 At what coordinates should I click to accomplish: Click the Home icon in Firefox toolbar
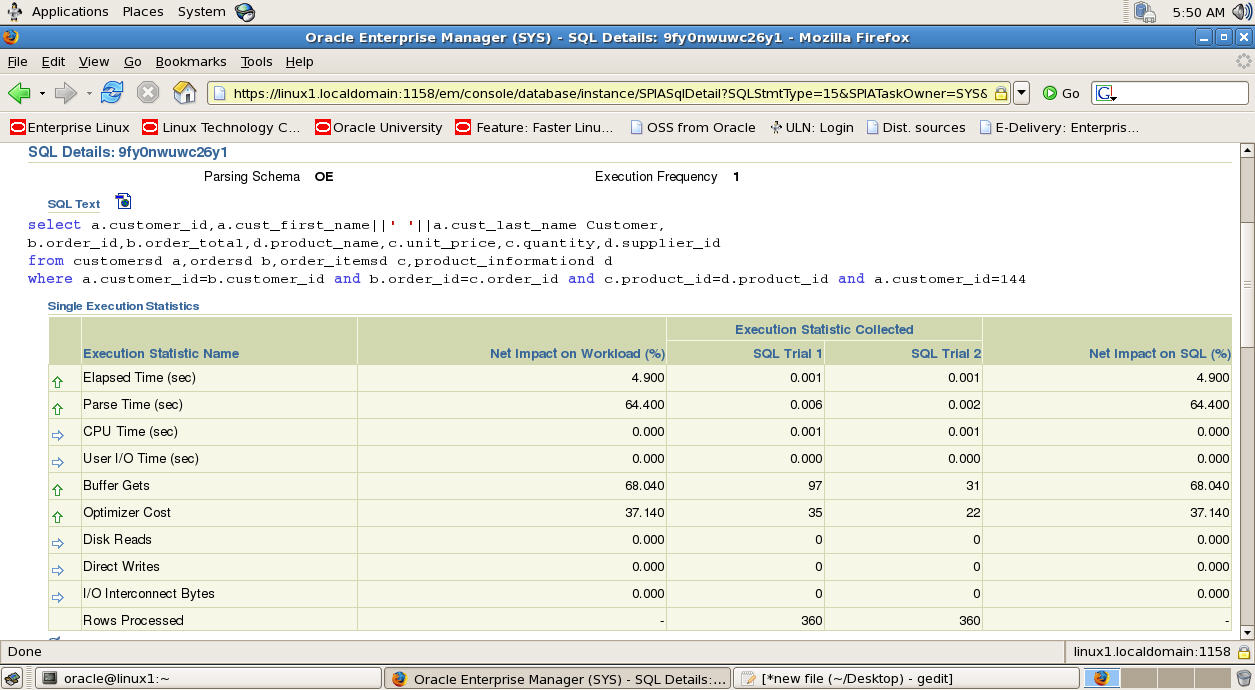(184, 92)
